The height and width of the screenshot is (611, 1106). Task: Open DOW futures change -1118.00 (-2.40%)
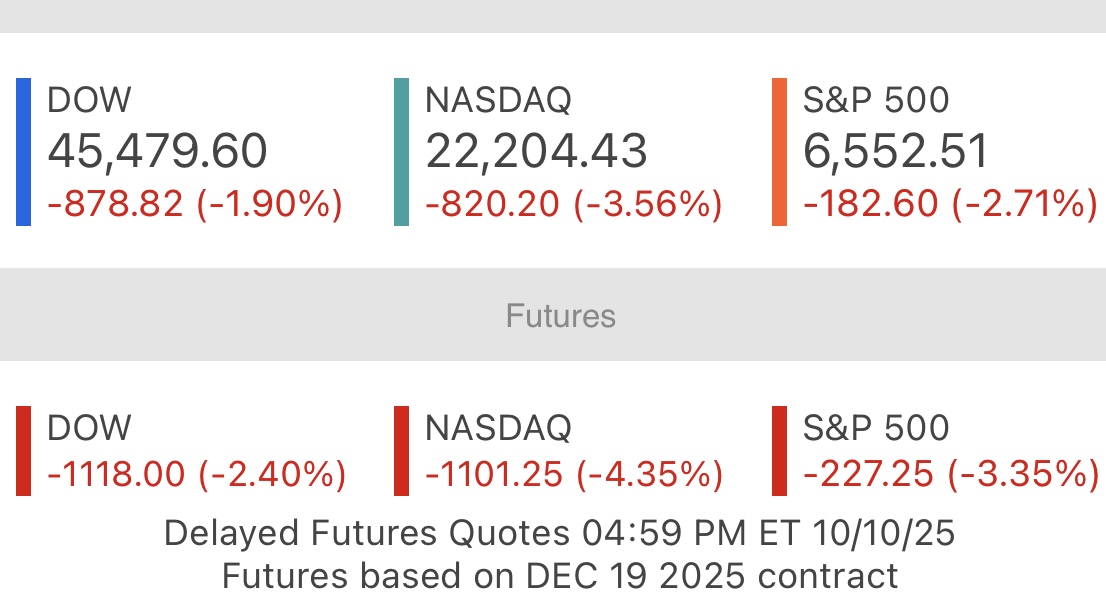[x=197, y=474]
